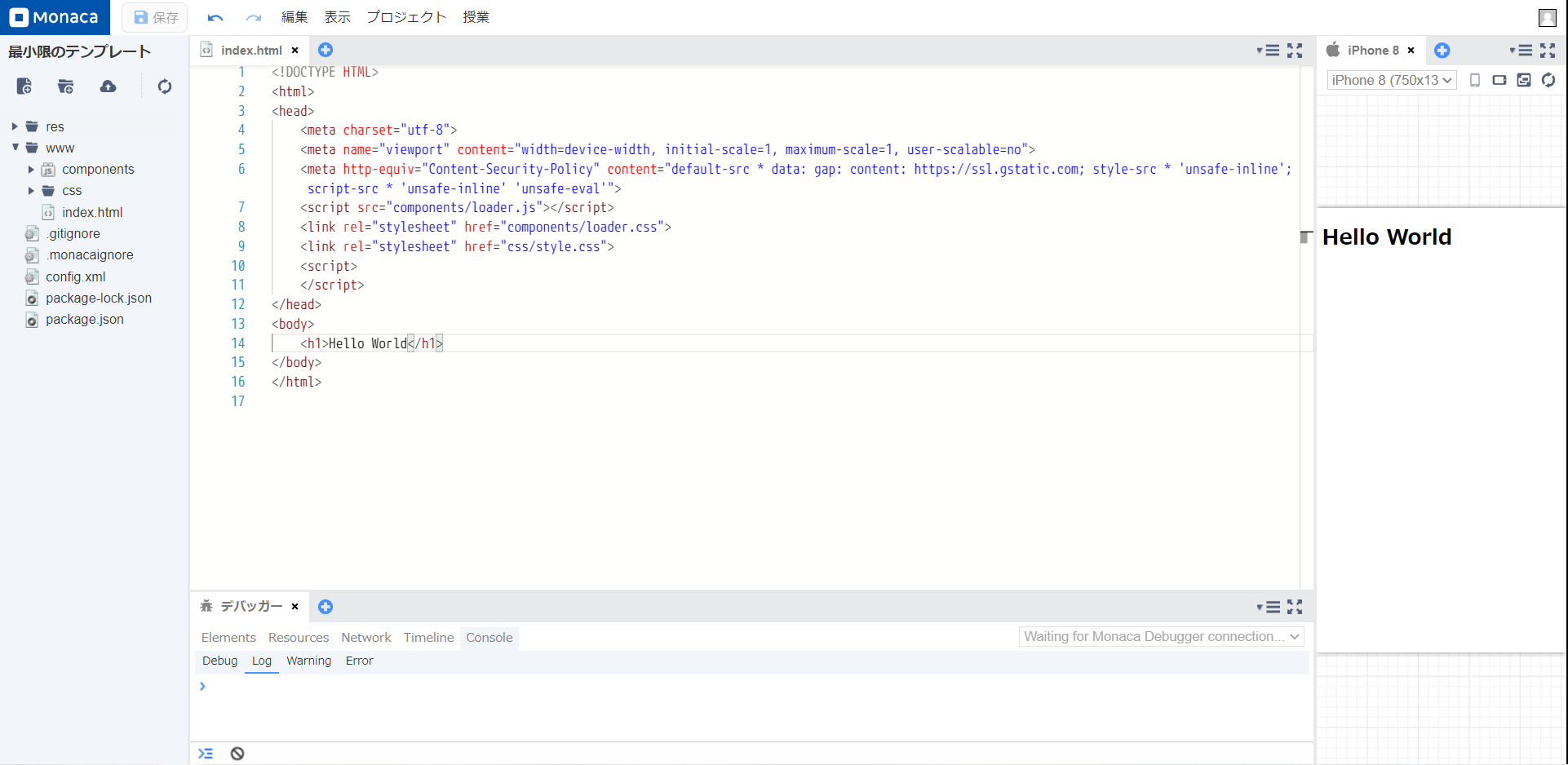Clear the console log

tap(237, 754)
